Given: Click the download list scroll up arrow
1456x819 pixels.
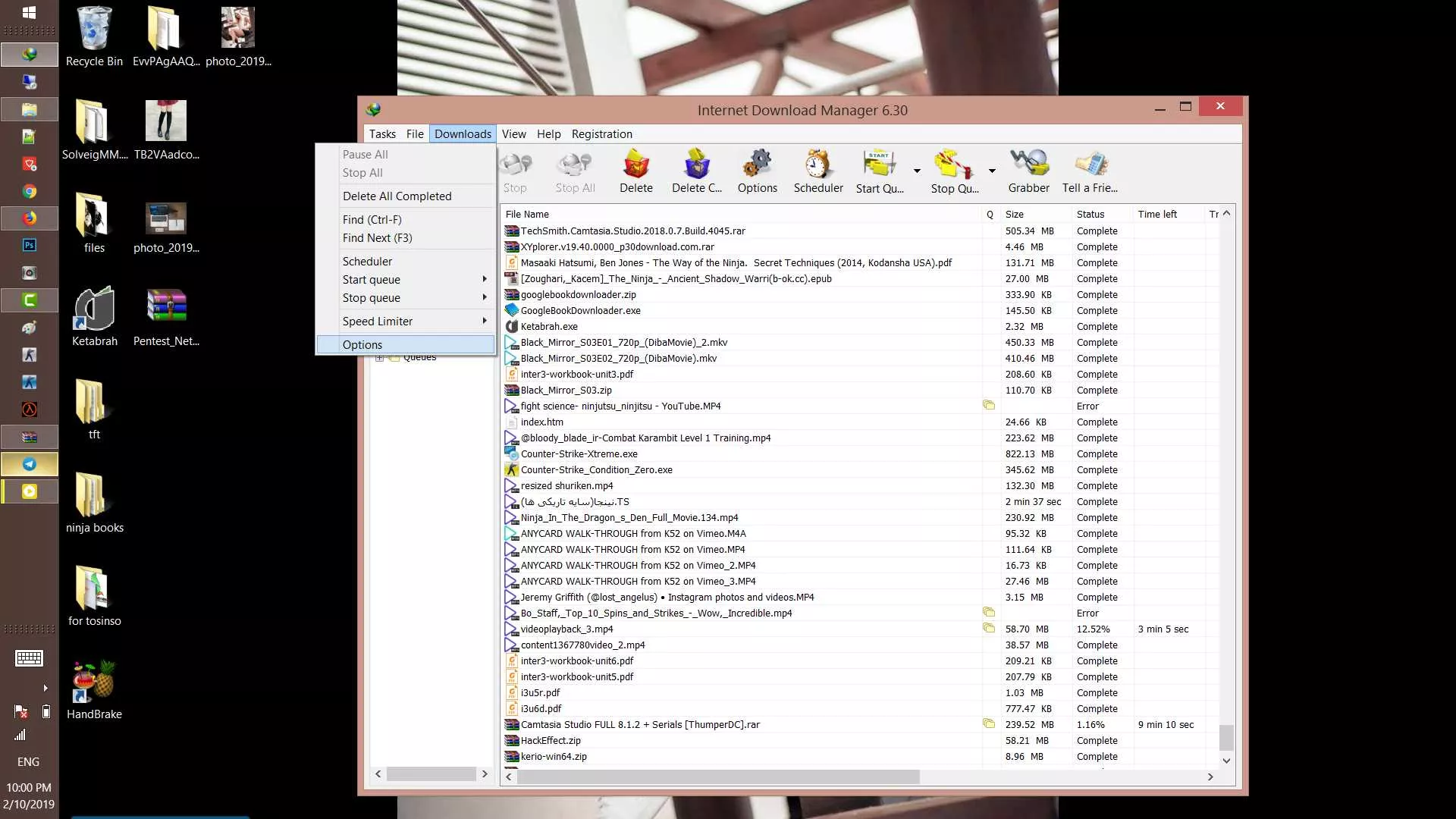Looking at the screenshot, I should (1226, 213).
